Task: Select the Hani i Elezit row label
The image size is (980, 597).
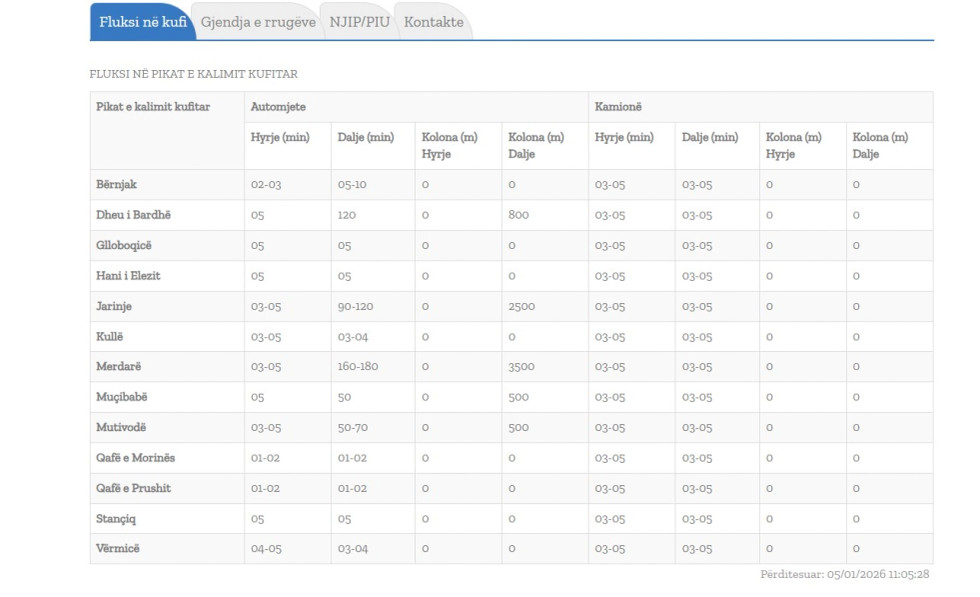Action: 128,276
